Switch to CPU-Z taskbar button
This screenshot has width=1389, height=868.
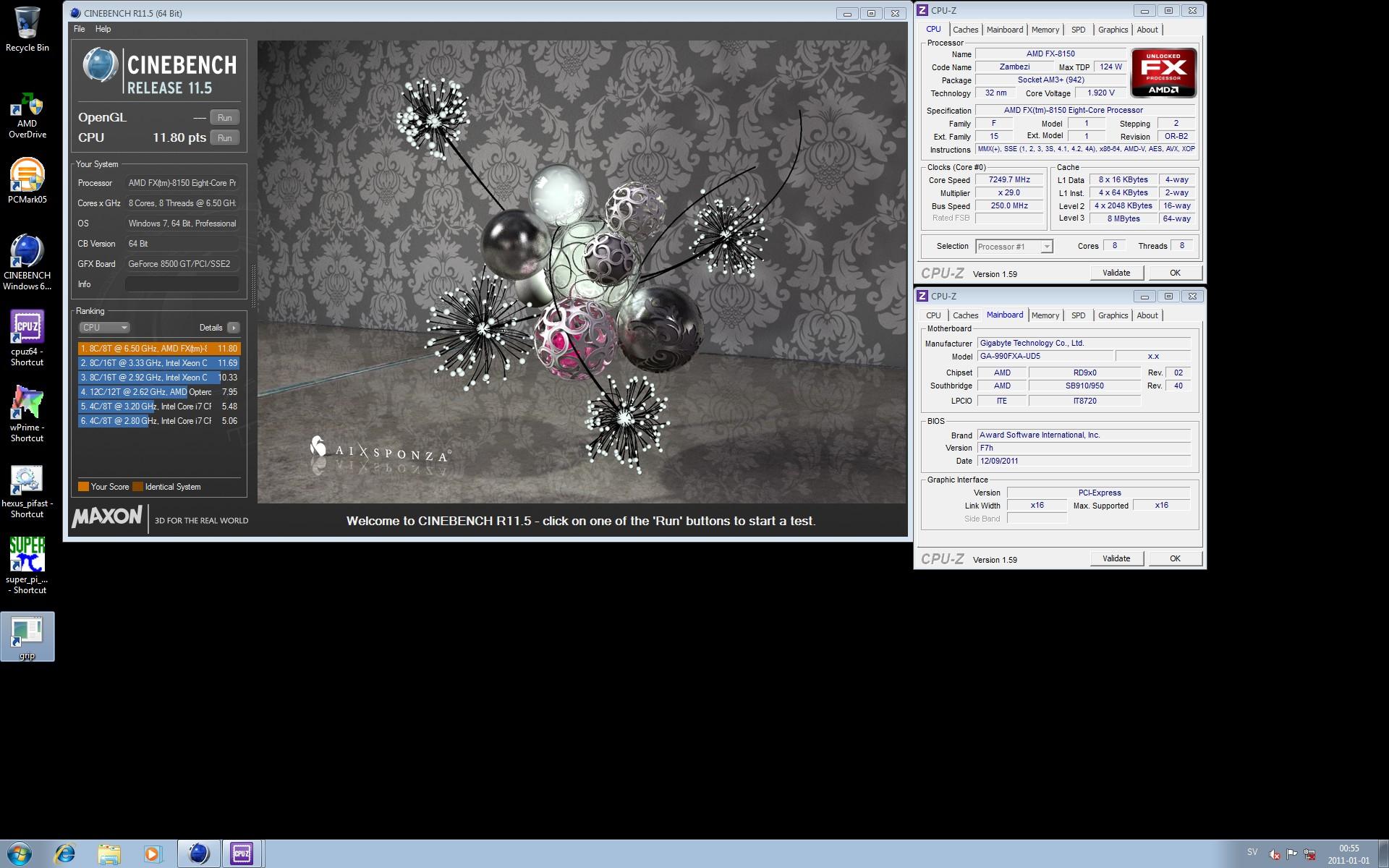(x=242, y=854)
